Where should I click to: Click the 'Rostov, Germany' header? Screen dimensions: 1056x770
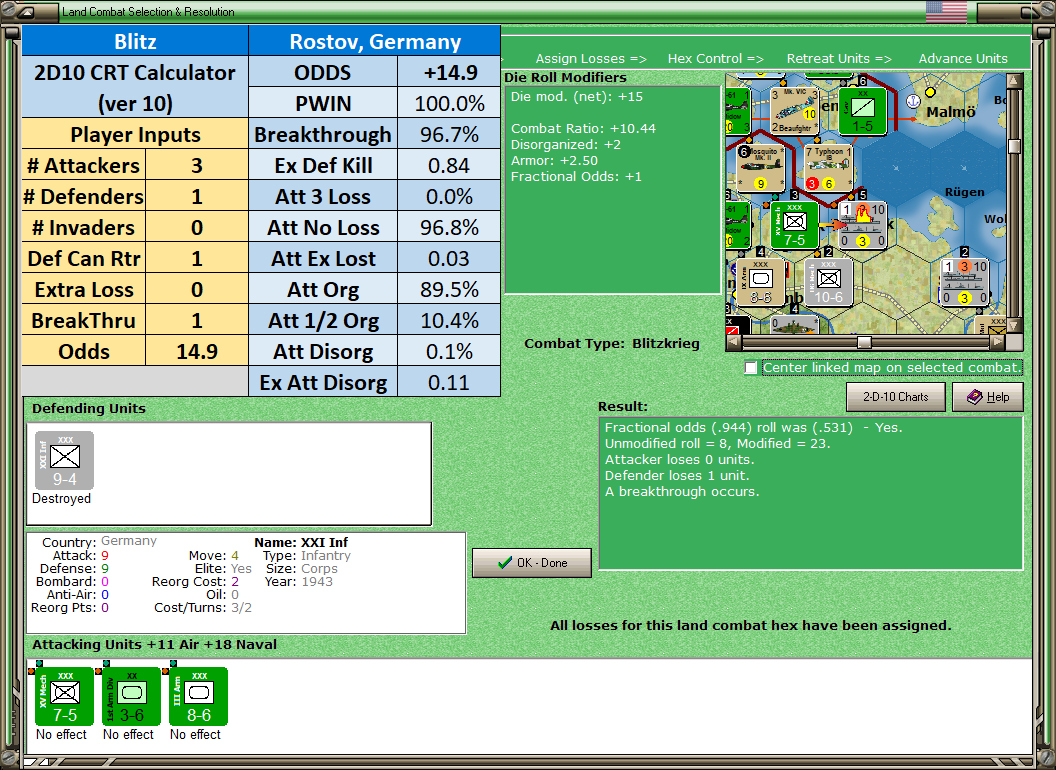pos(375,41)
